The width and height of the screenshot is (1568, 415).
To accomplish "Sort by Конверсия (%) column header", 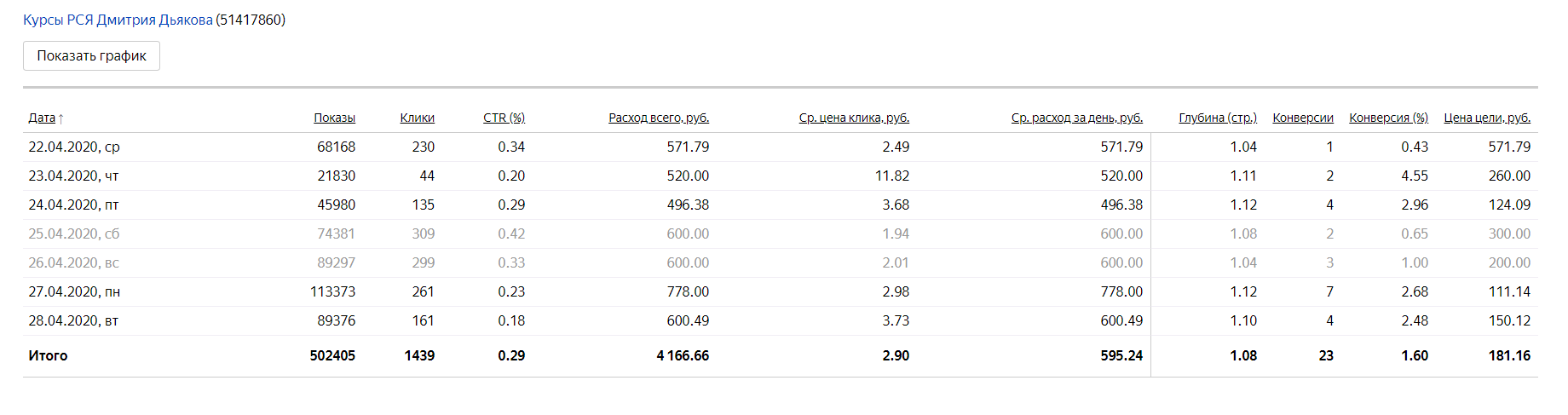I will point(1388,118).
